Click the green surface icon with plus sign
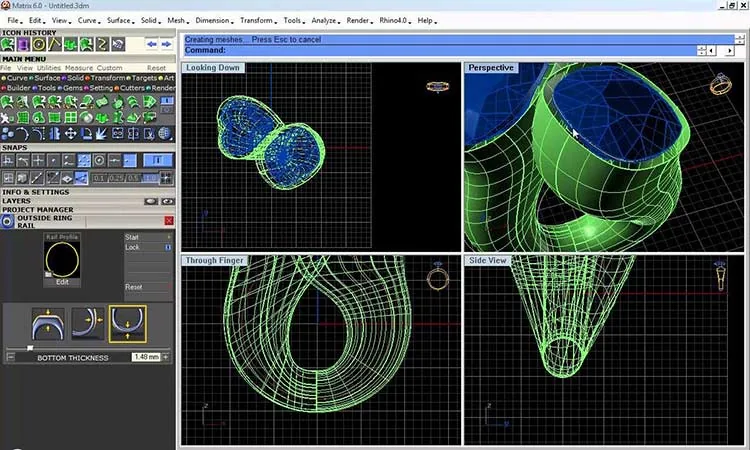Image resolution: width=750 pixels, height=450 pixels. pyautogui.click(x=70, y=101)
